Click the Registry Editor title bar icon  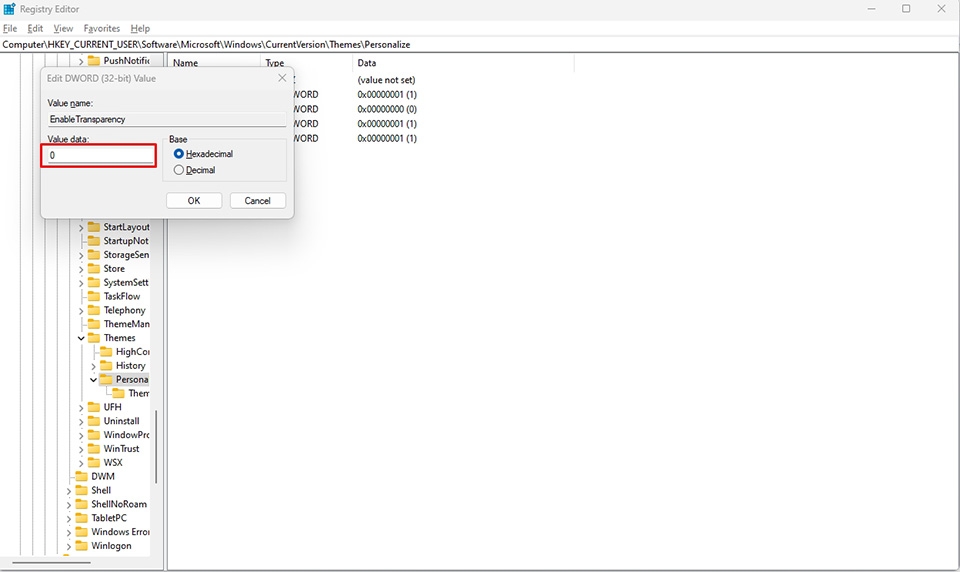point(9,9)
